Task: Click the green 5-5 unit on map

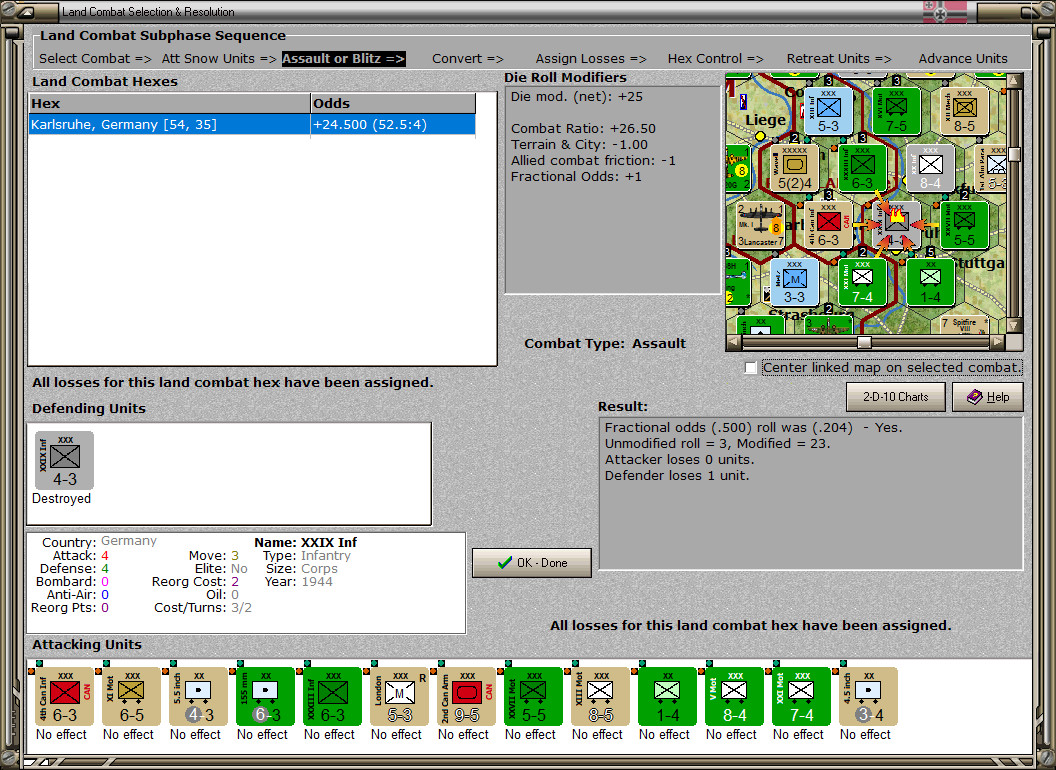Action: click(964, 225)
